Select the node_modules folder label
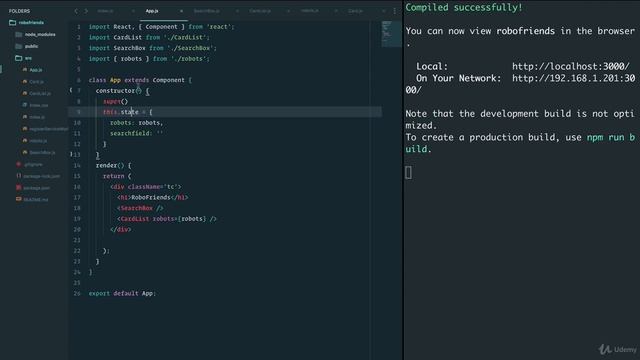The width and height of the screenshot is (640, 360). tap(40, 35)
